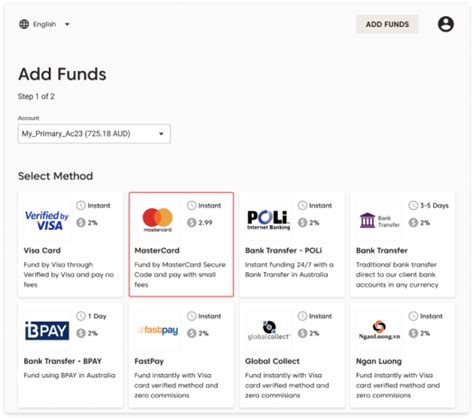Click the Bank Transfer 3-5 Days clock icon
Screen dimensions: 474x419
413,205
